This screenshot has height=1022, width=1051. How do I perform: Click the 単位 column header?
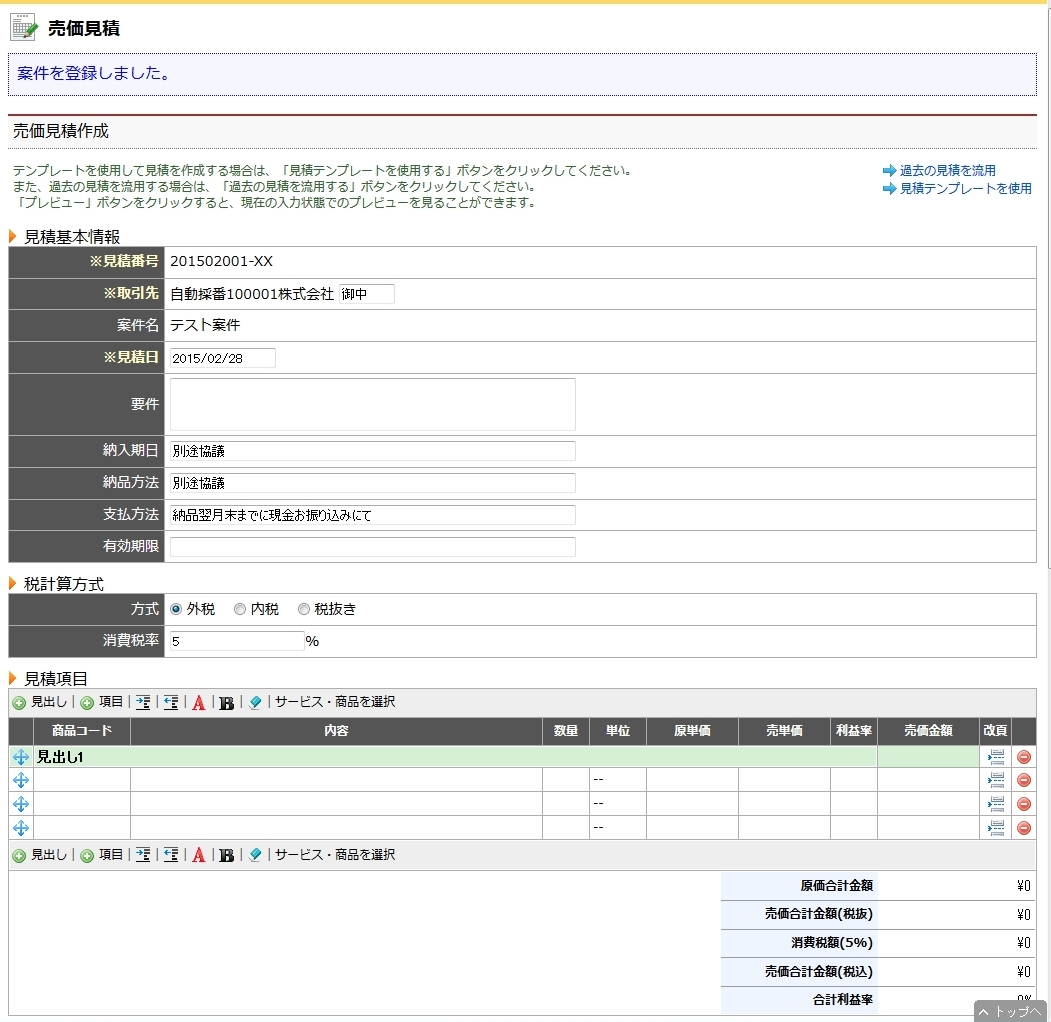[618, 731]
